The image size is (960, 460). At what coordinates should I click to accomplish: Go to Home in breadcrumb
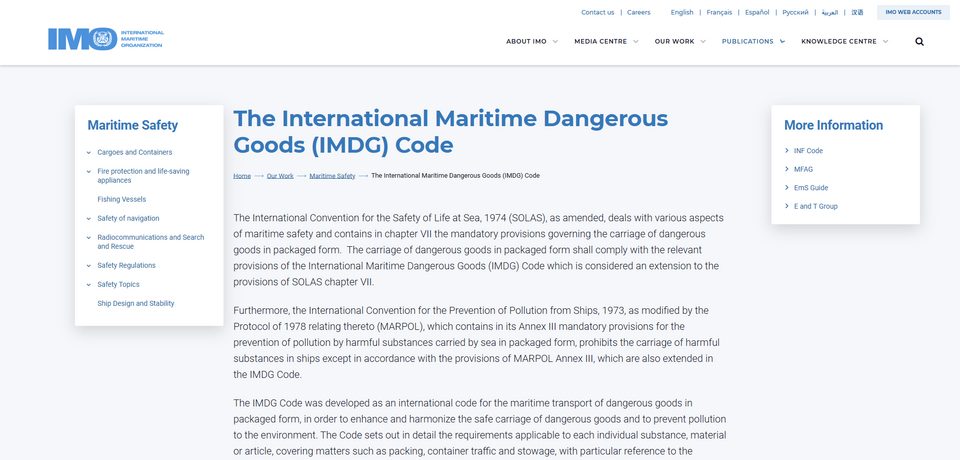[242, 176]
